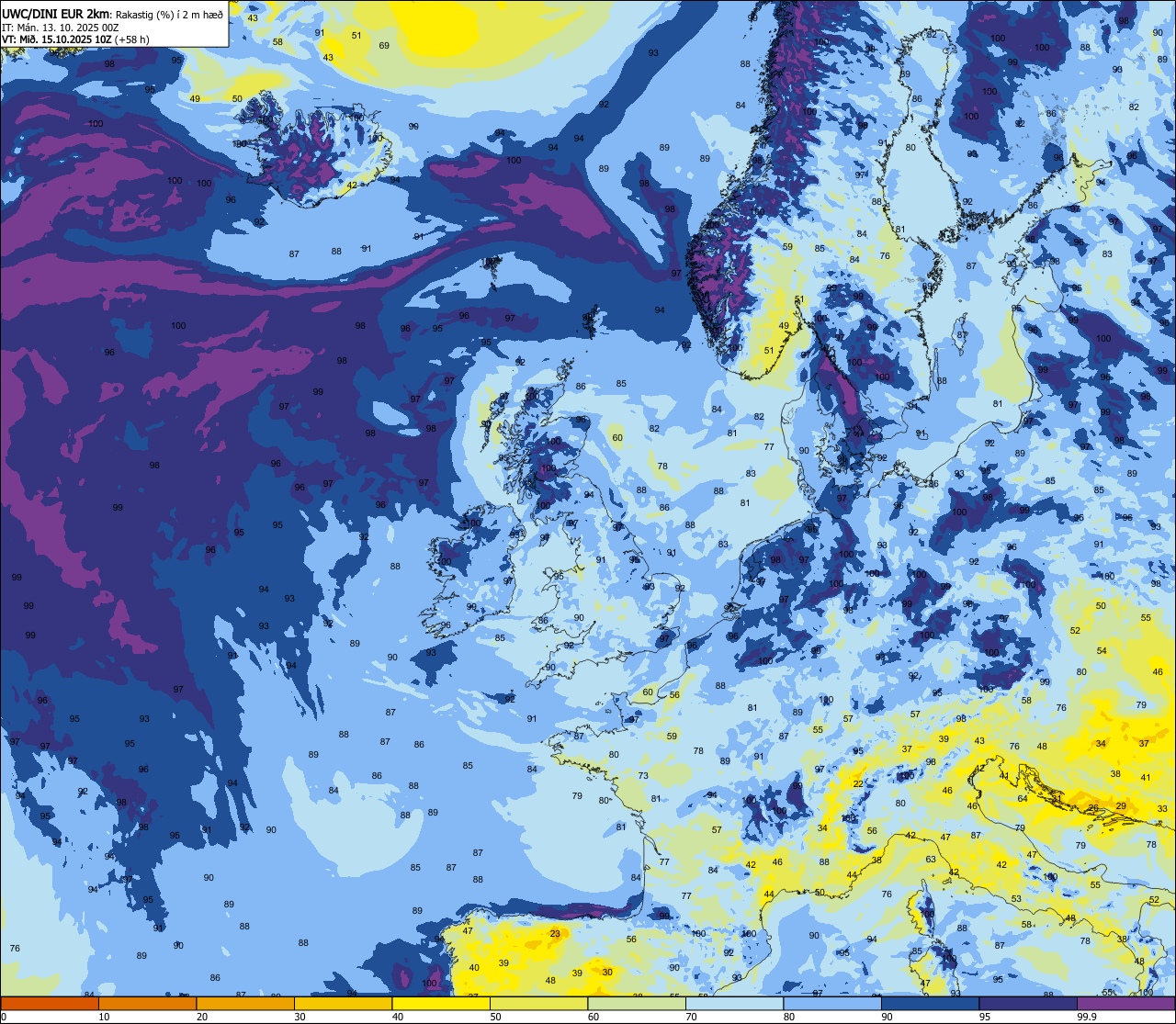Click the legend tick label 80

coord(789,1017)
